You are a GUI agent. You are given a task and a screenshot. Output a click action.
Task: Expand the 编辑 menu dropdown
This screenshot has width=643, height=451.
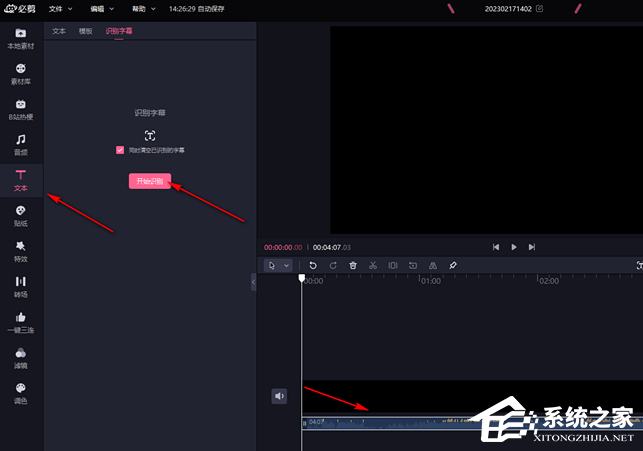coord(102,9)
